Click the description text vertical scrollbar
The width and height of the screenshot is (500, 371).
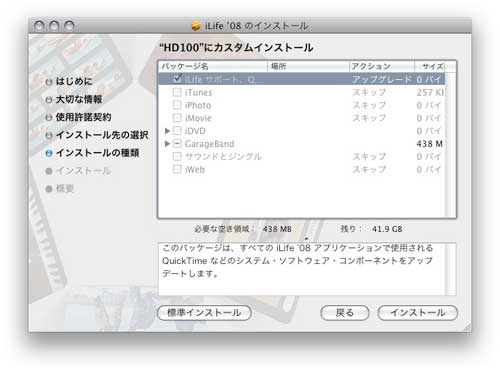(x=451, y=269)
